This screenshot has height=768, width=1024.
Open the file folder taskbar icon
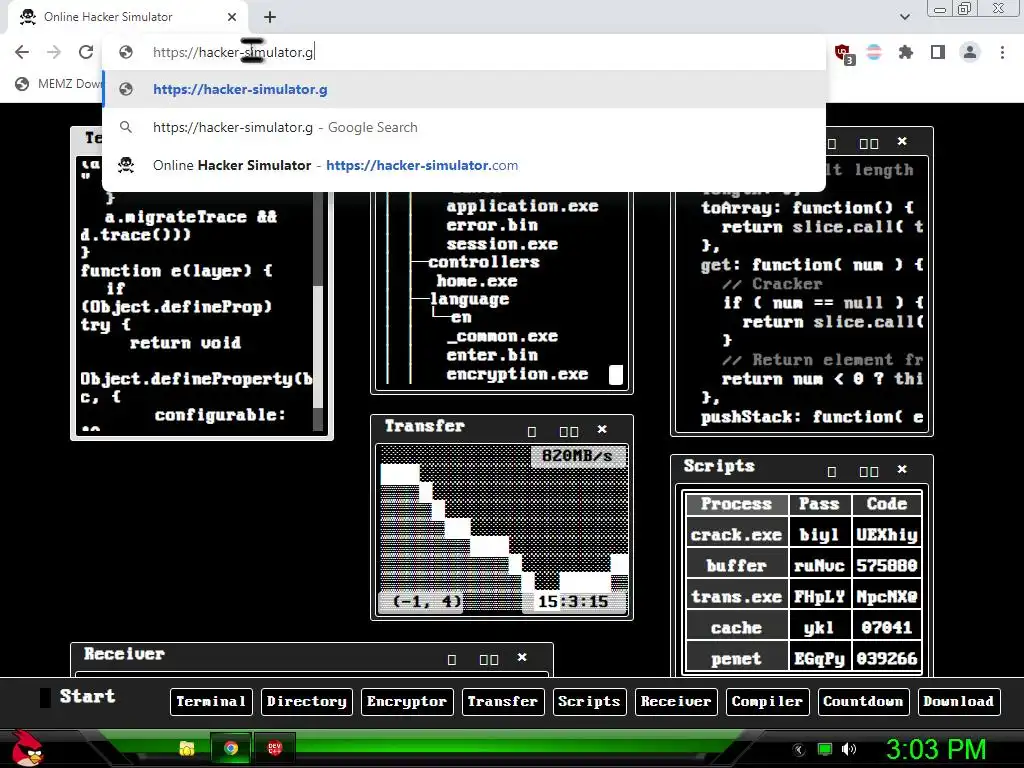[187, 748]
